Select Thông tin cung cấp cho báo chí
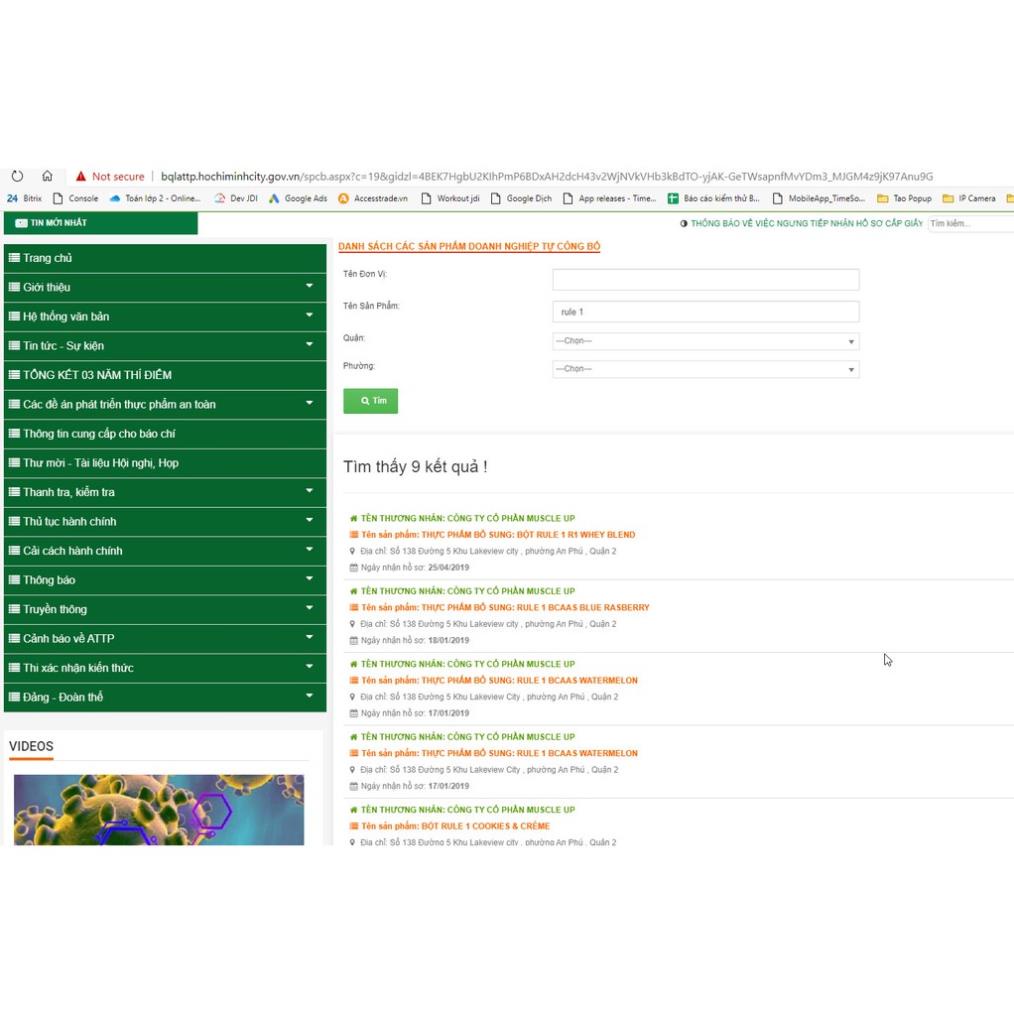1014x1014 pixels. 99,434
